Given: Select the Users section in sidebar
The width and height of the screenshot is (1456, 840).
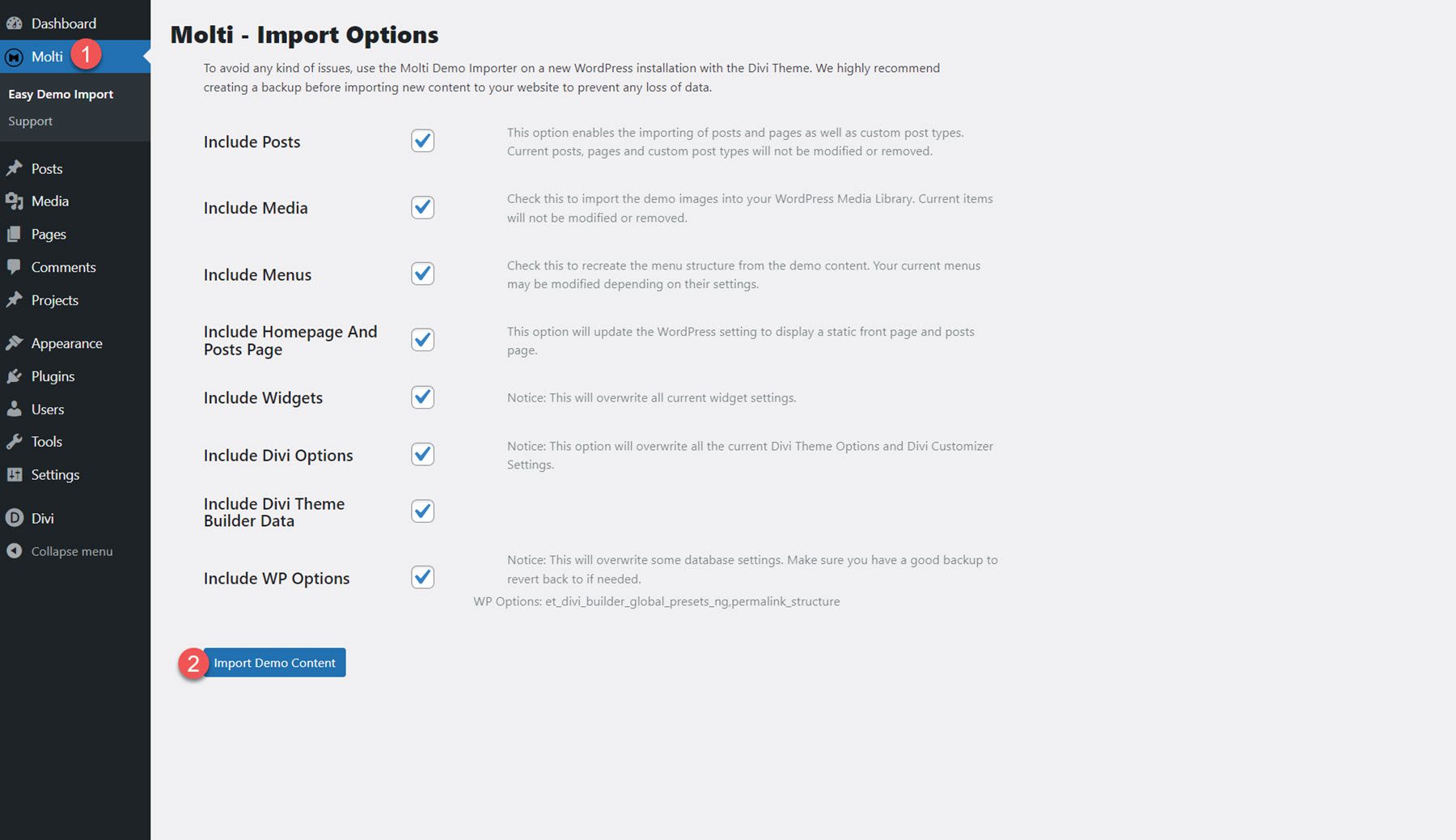Looking at the screenshot, I should pyautogui.click(x=47, y=409).
